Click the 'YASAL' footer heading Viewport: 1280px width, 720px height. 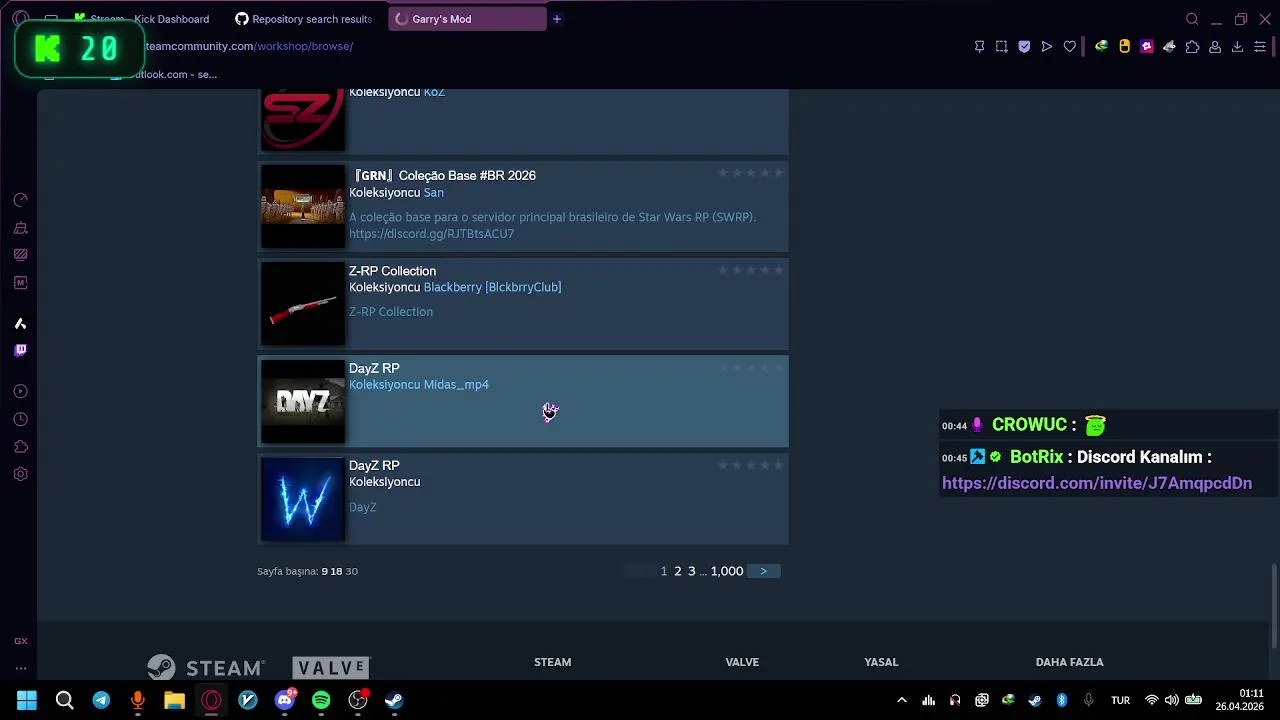point(881,662)
